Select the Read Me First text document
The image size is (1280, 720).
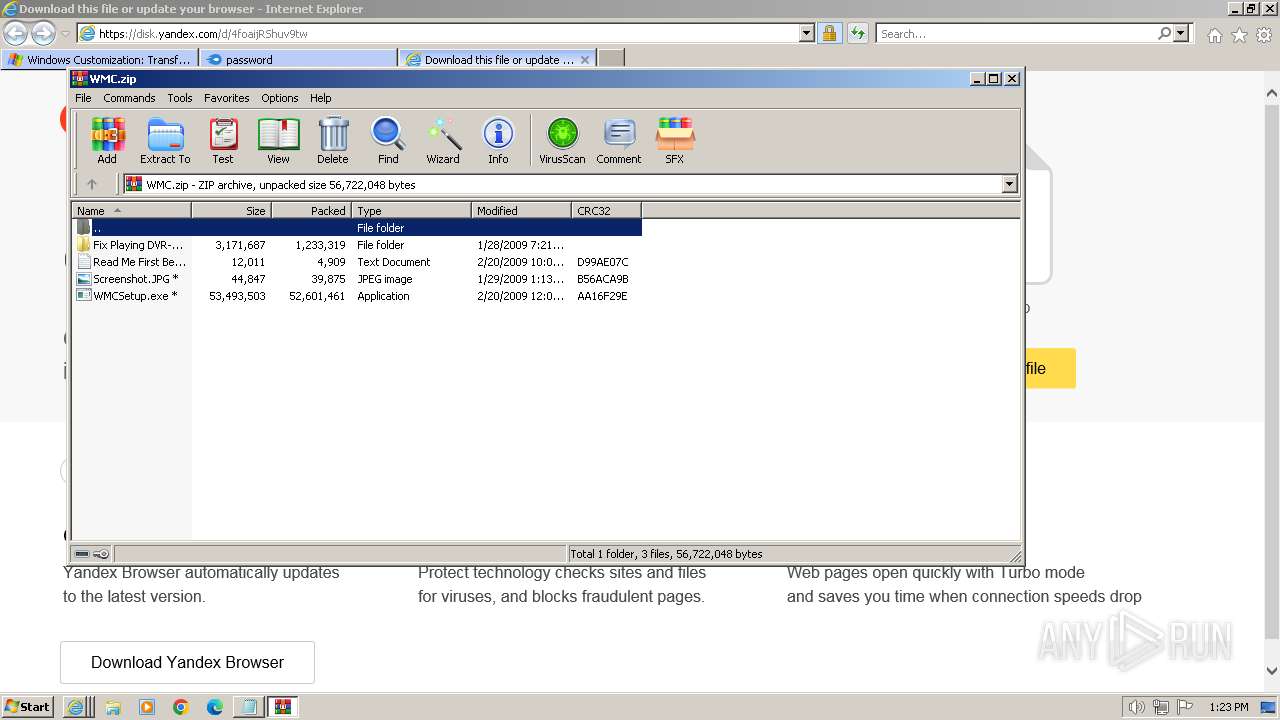point(357,262)
